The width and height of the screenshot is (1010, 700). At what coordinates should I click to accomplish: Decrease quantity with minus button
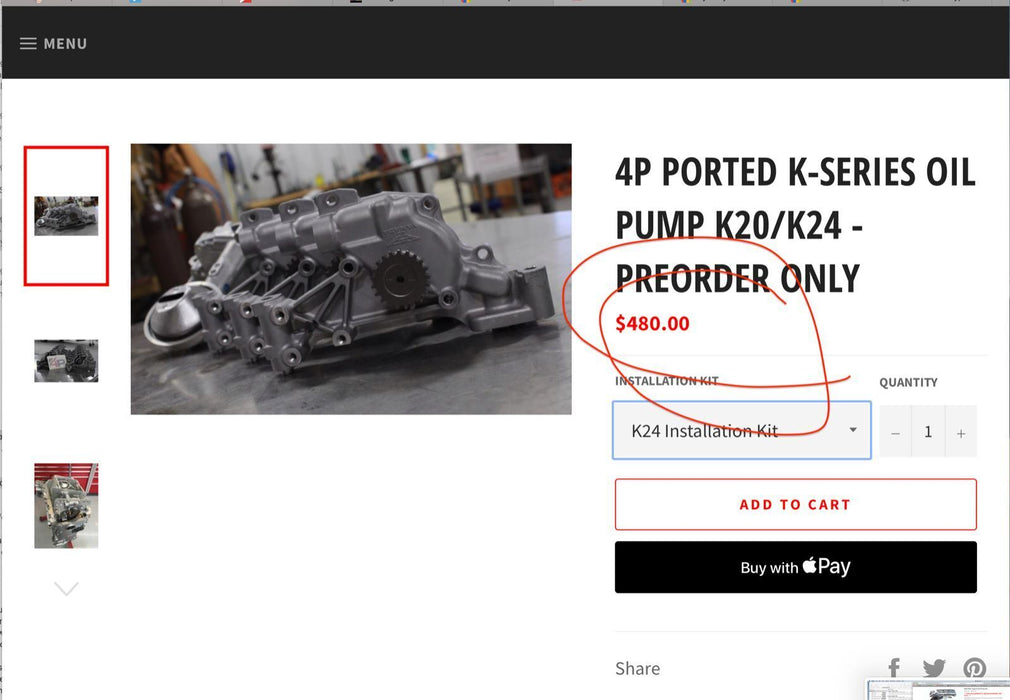coord(895,432)
